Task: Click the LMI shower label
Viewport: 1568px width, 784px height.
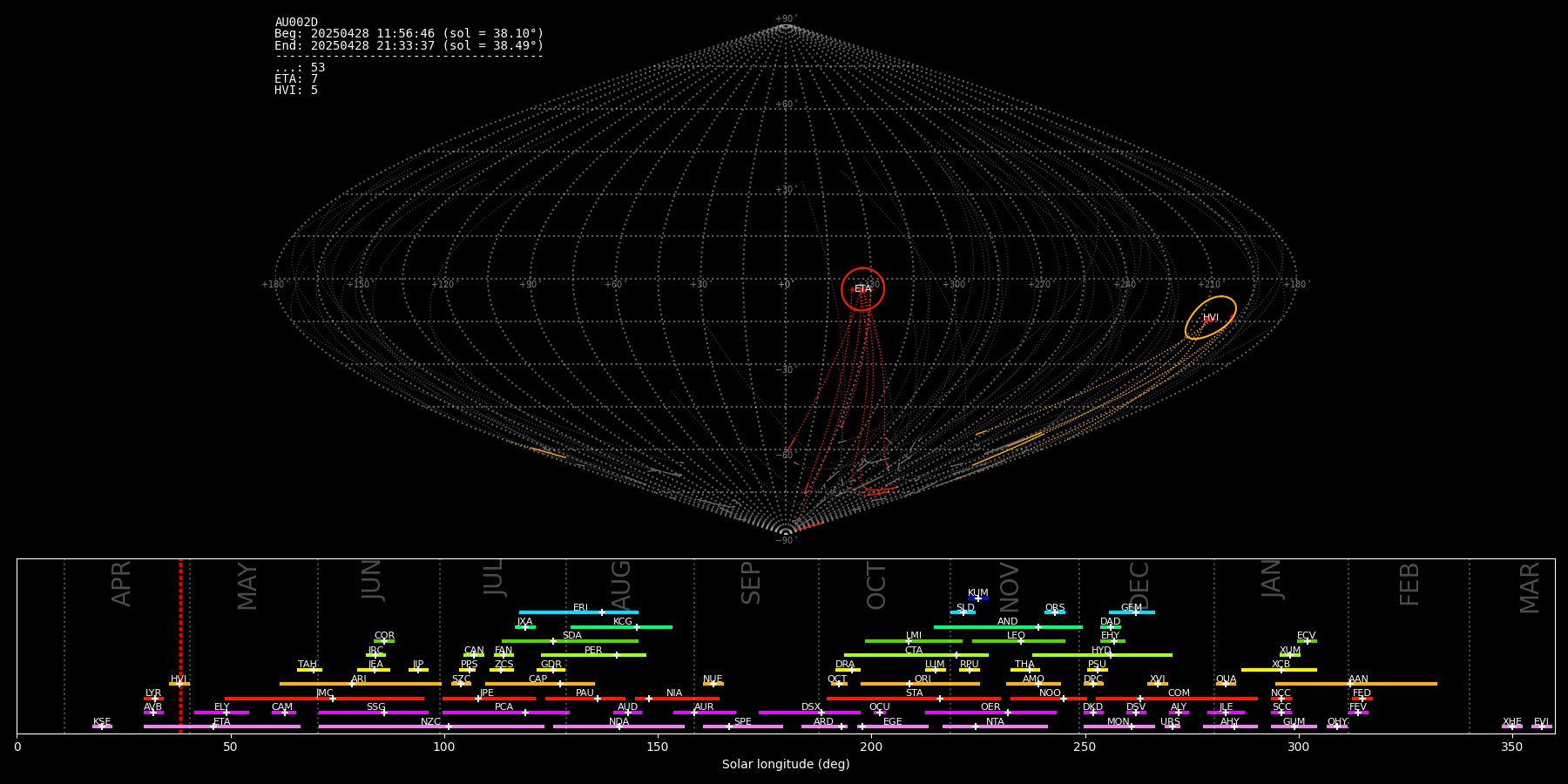Action: [914, 636]
